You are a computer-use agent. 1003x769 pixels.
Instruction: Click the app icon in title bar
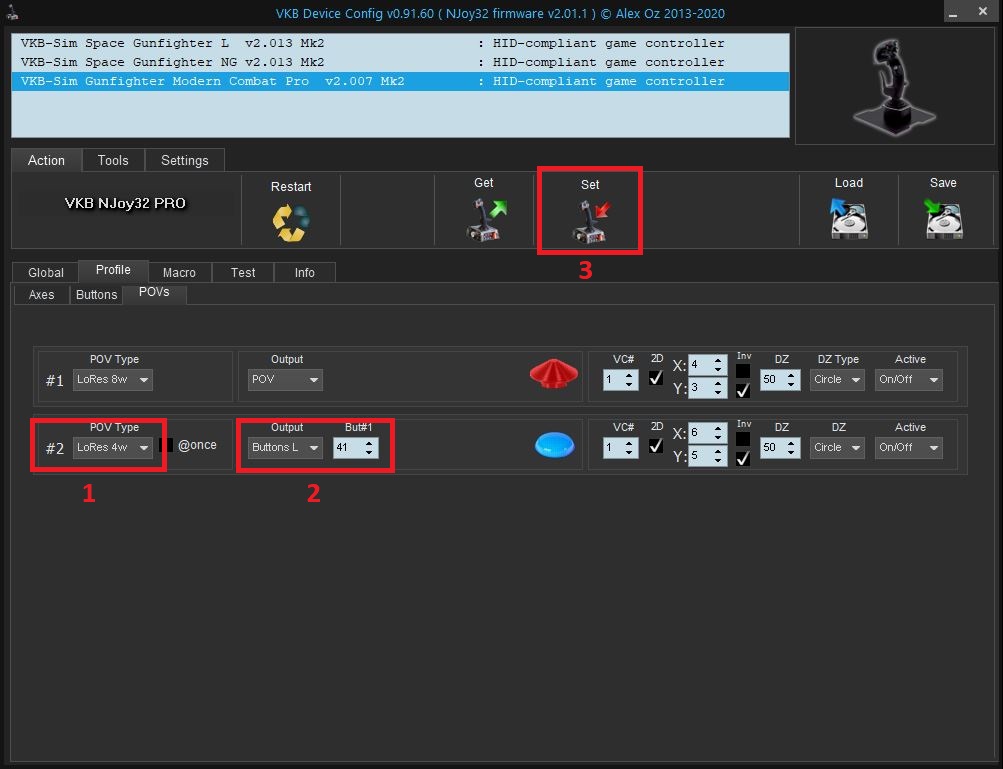tap(12, 13)
